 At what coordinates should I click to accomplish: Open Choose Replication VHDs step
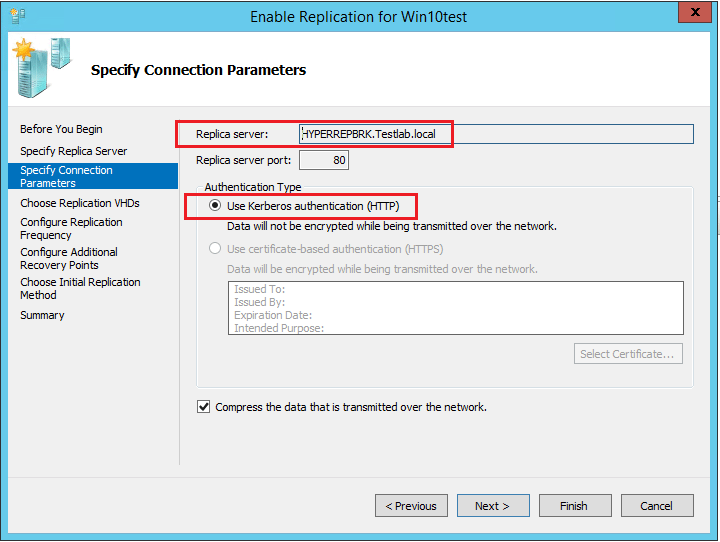[x=80, y=203]
